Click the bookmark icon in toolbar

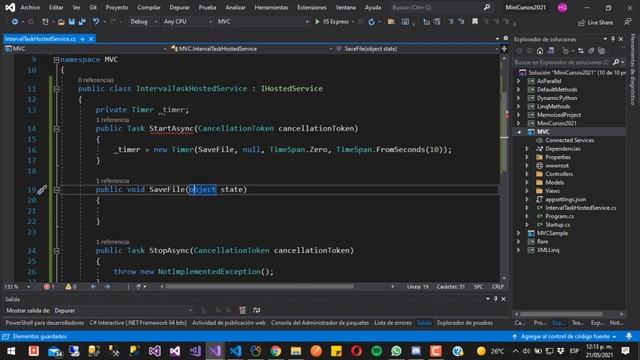point(475,22)
